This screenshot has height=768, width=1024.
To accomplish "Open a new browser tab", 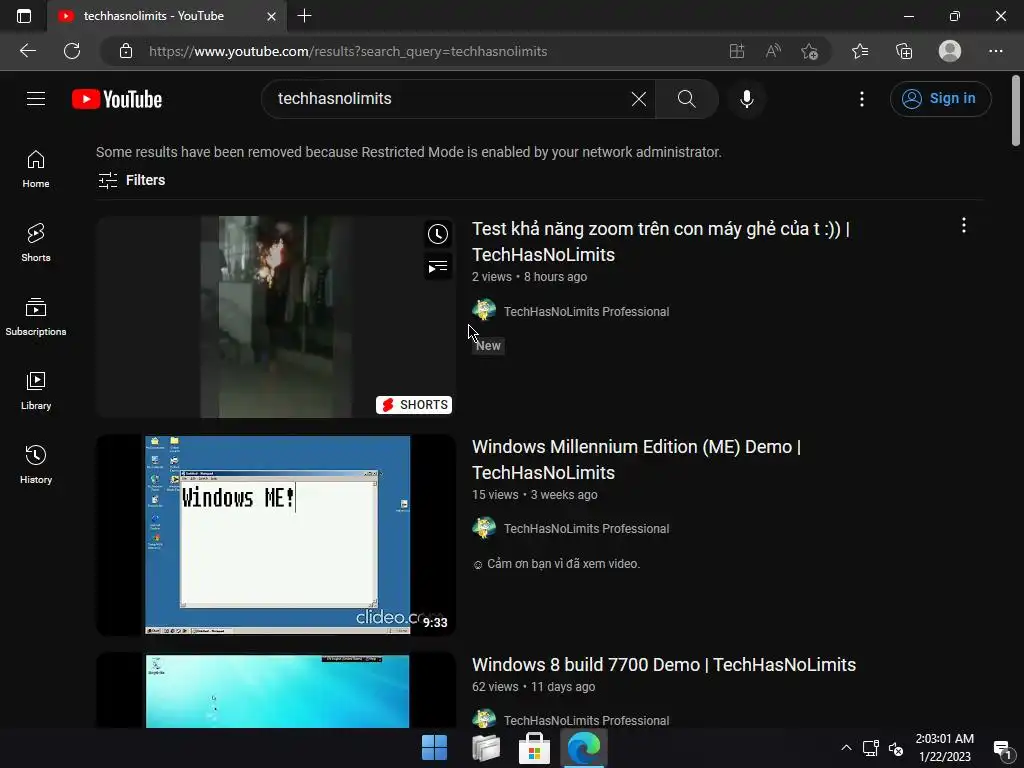I will pos(304,16).
